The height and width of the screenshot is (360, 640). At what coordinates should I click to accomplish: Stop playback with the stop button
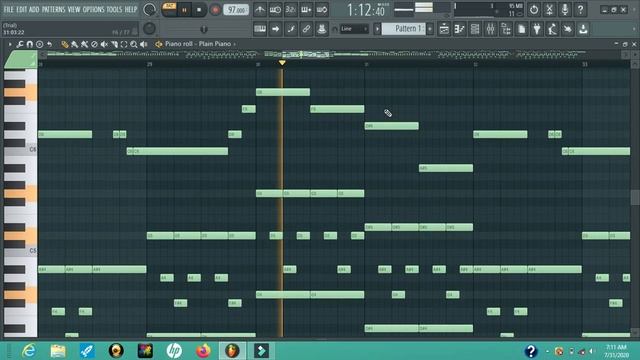tap(199, 10)
